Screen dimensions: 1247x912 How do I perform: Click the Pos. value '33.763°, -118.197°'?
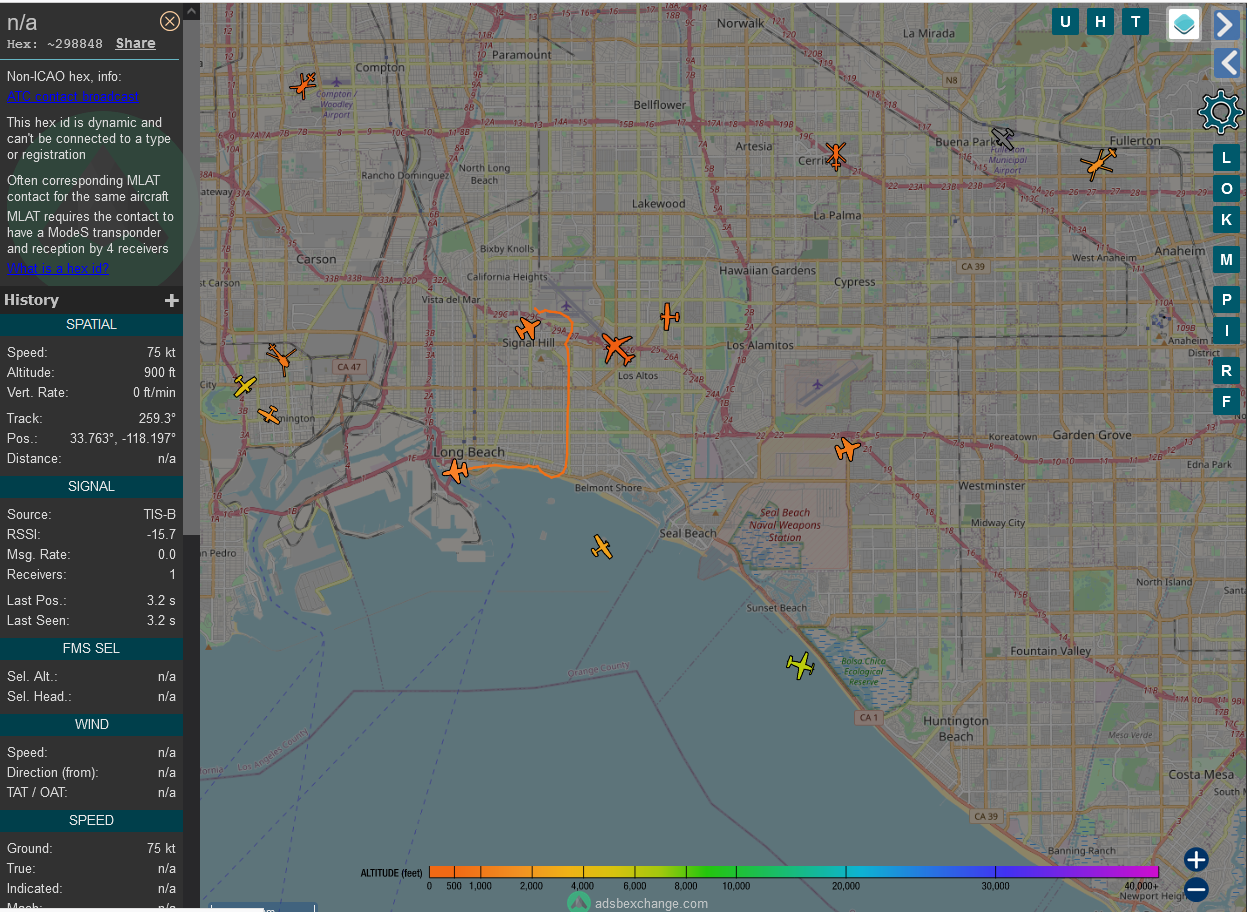[123, 438]
